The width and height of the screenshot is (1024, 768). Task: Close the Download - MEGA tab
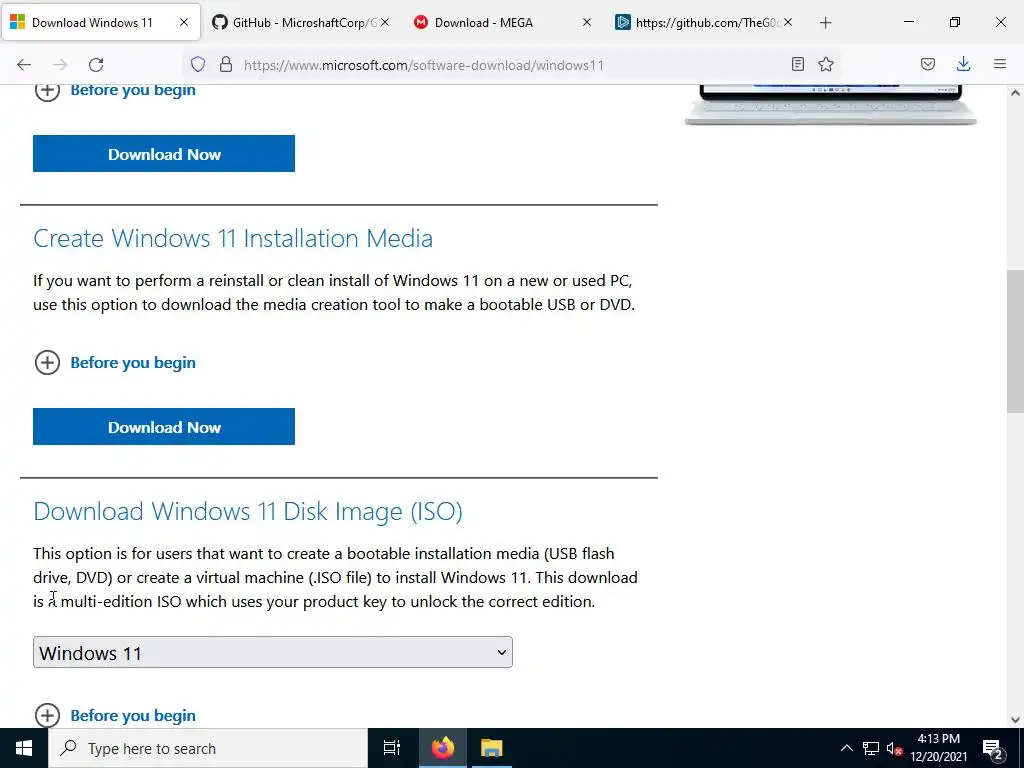point(586,22)
